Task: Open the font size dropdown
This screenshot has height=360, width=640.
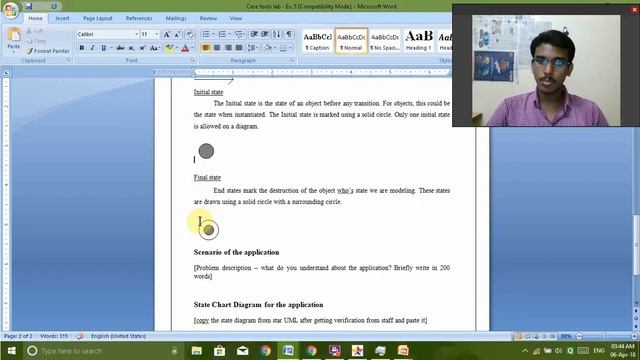Action: 157,34
